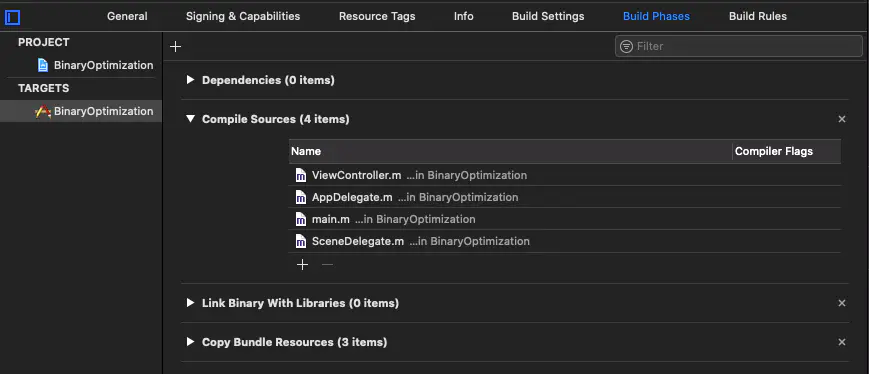This screenshot has width=869, height=374.
Task: Expand Copy Bundle Resources section
Action: (x=191, y=342)
